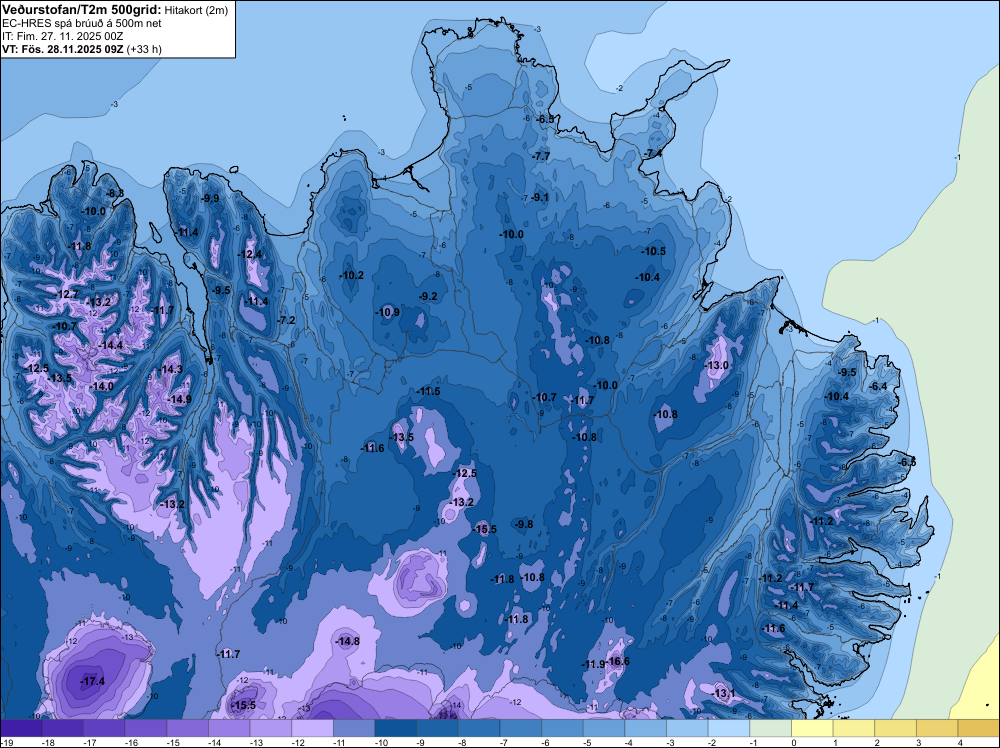Click the '(+33 h)' forecast offset text
The image size is (1000, 748).
(144, 49)
